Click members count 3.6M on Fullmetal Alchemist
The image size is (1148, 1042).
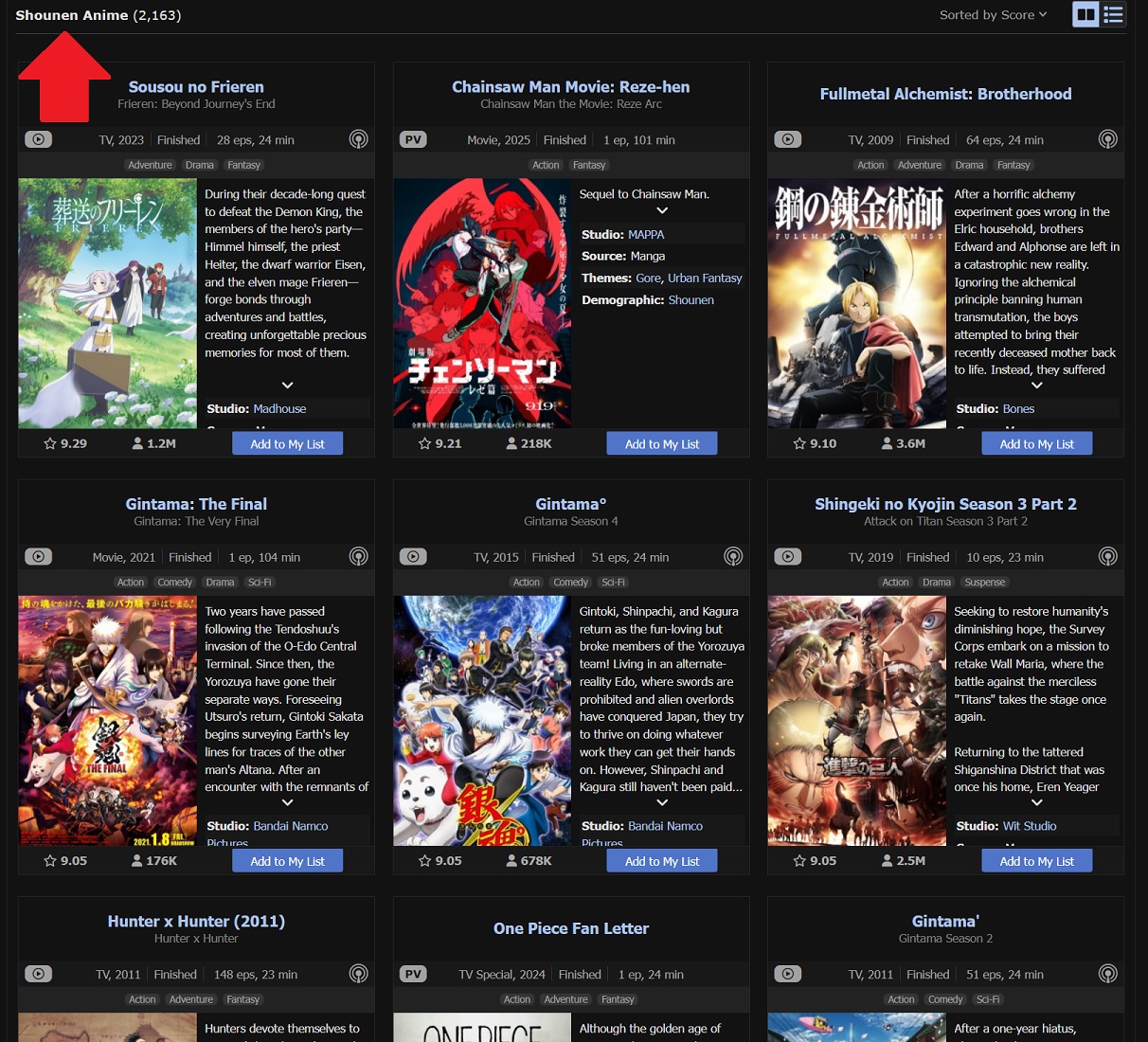[904, 443]
